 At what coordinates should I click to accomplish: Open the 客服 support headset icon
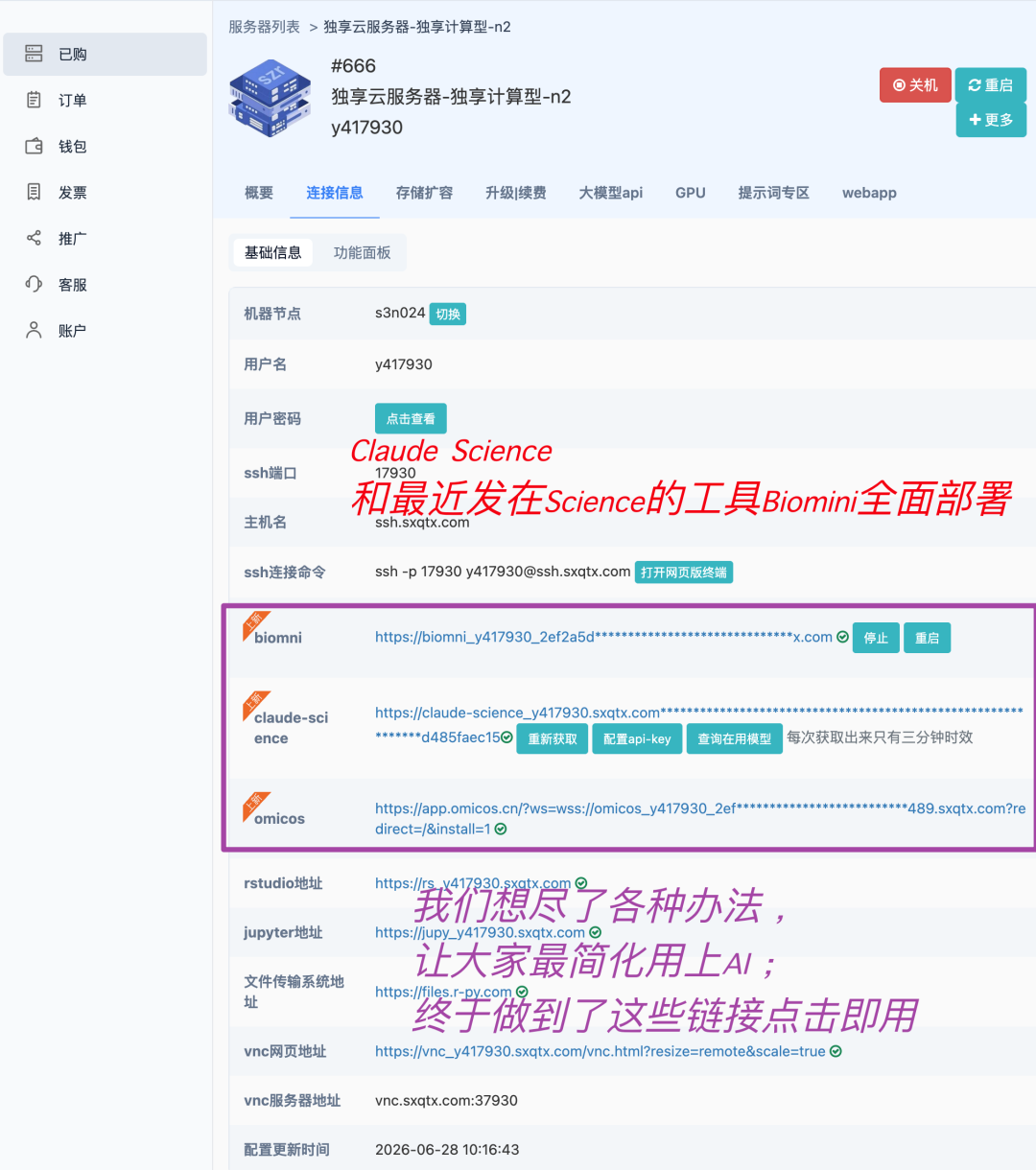34,284
